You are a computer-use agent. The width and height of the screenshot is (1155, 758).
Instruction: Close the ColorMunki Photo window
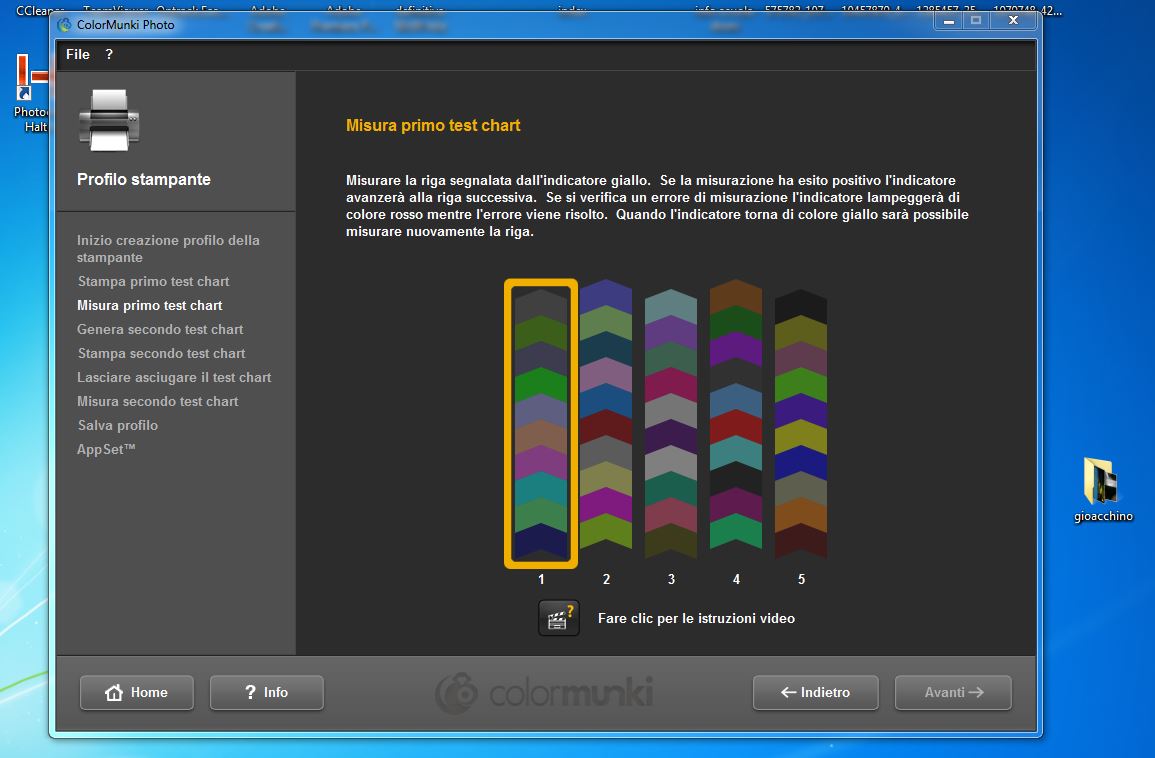click(x=1013, y=21)
